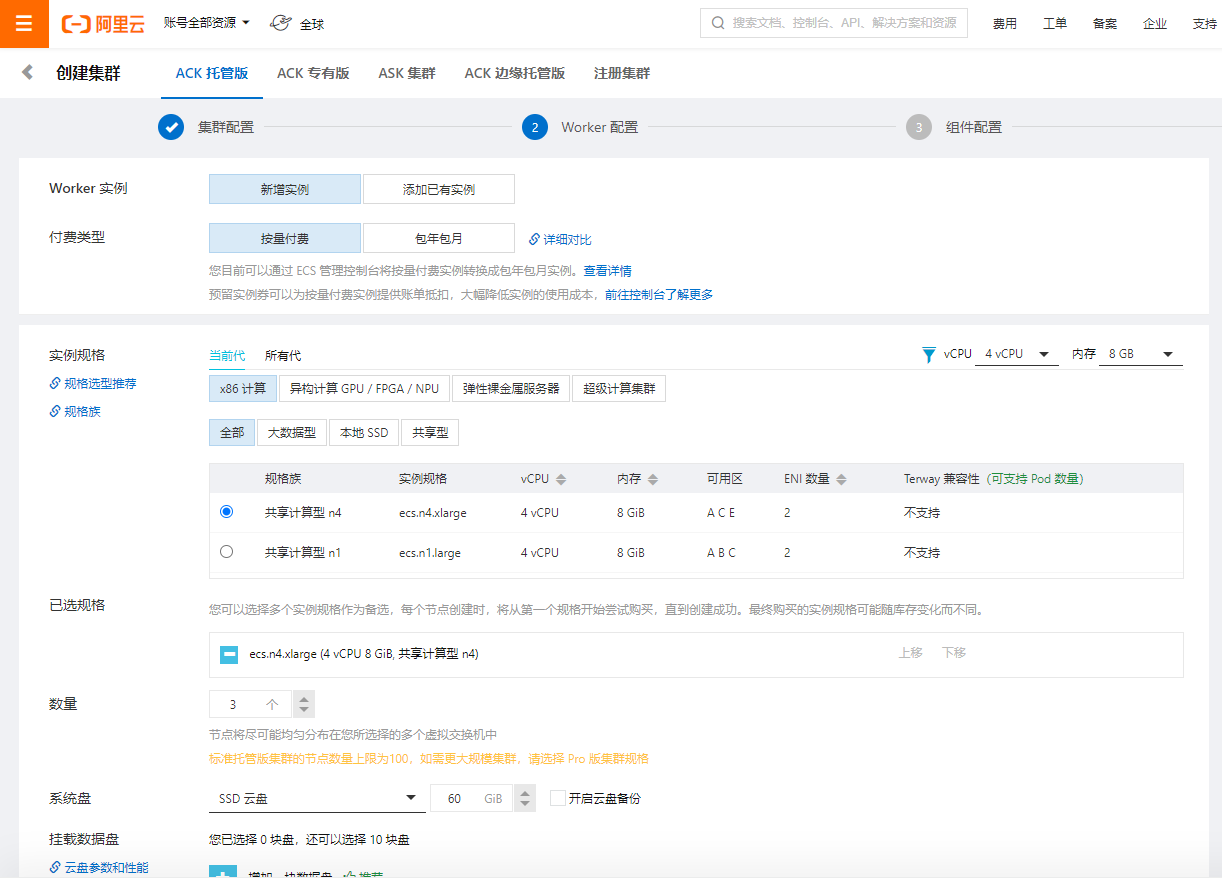Switch to the 注册集群 tab
This screenshot has width=1222, height=881.
tap(622, 73)
